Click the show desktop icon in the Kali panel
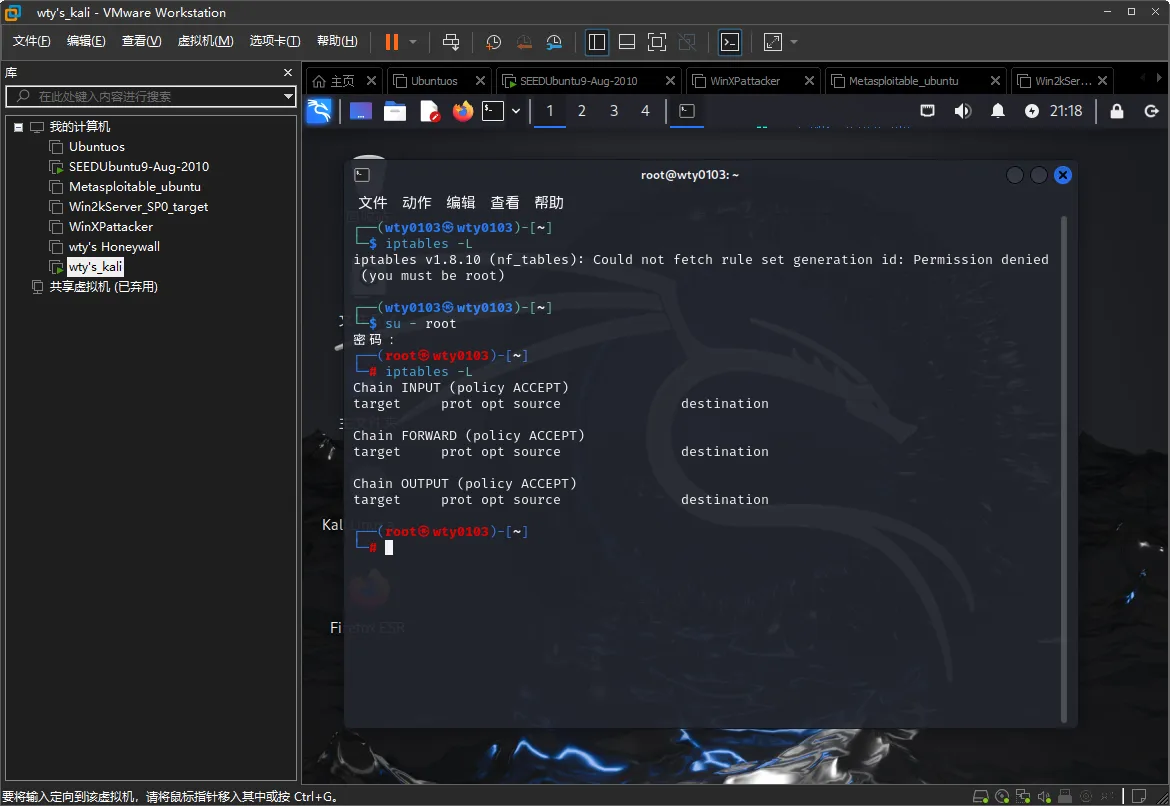 tap(360, 111)
